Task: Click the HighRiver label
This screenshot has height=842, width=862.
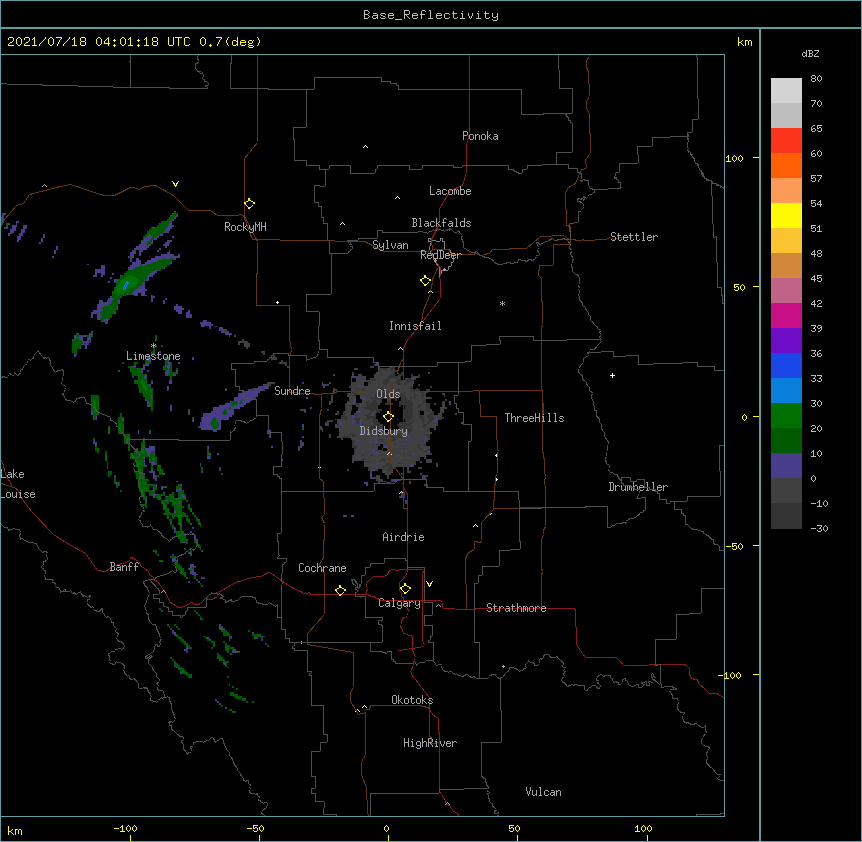Action: 430,743
